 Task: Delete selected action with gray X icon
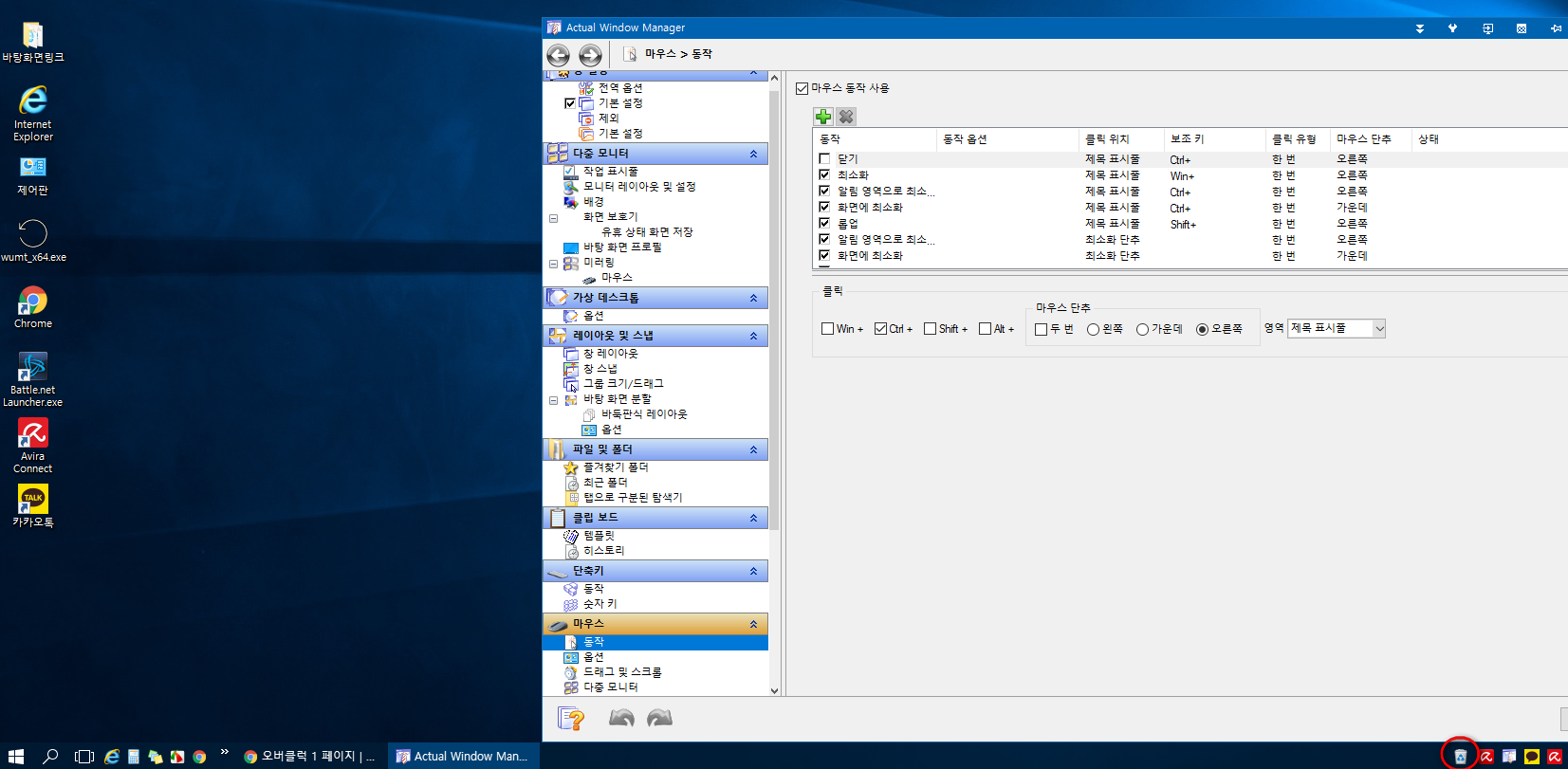[x=846, y=116]
